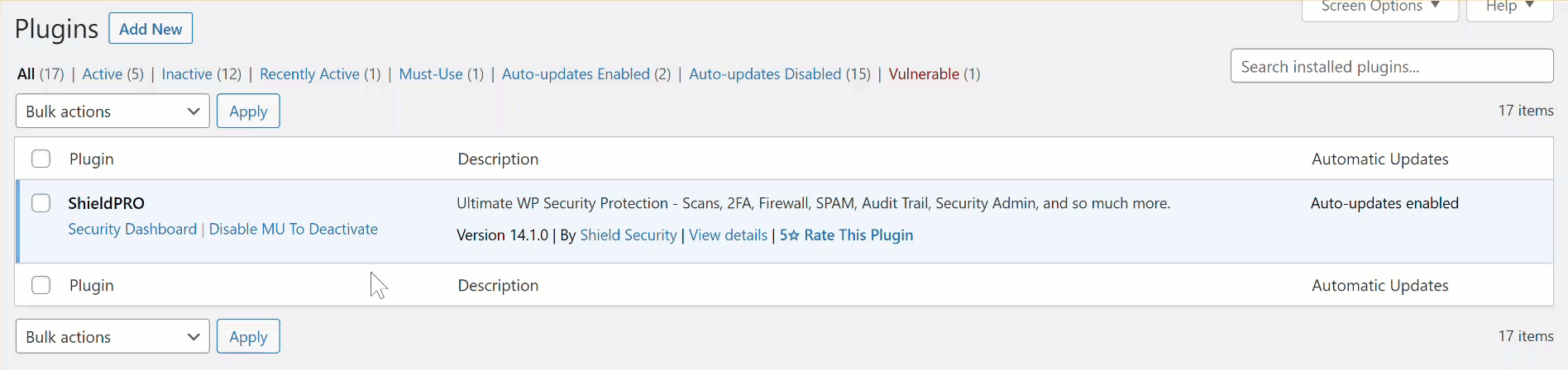The width and height of the screenshot is (1568, 370).
Task: Click the 5-star Rate This Plugin link
Action: [x=846, y=235]
